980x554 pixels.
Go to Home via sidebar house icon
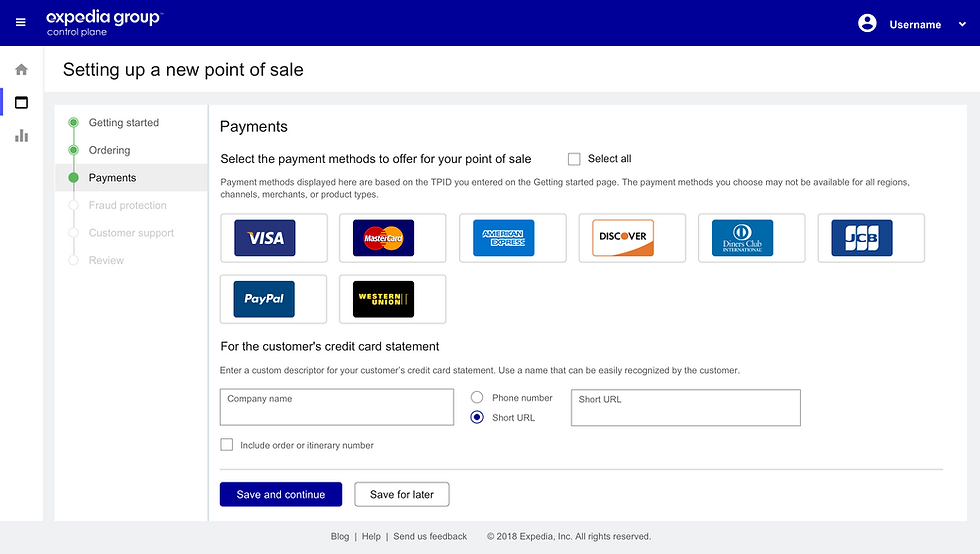[21, 69]
